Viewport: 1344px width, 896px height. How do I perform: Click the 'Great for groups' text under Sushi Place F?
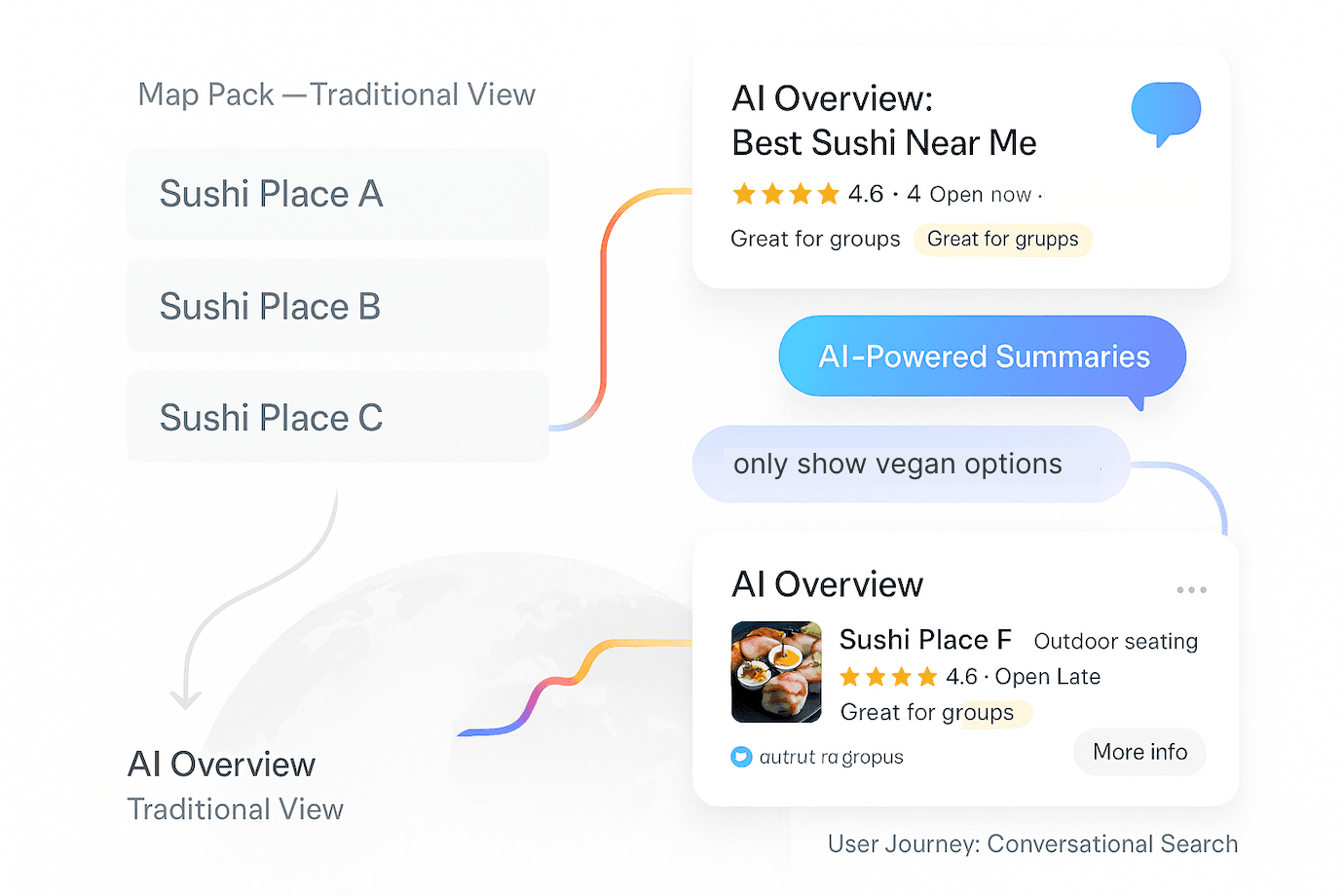(926, 713)
